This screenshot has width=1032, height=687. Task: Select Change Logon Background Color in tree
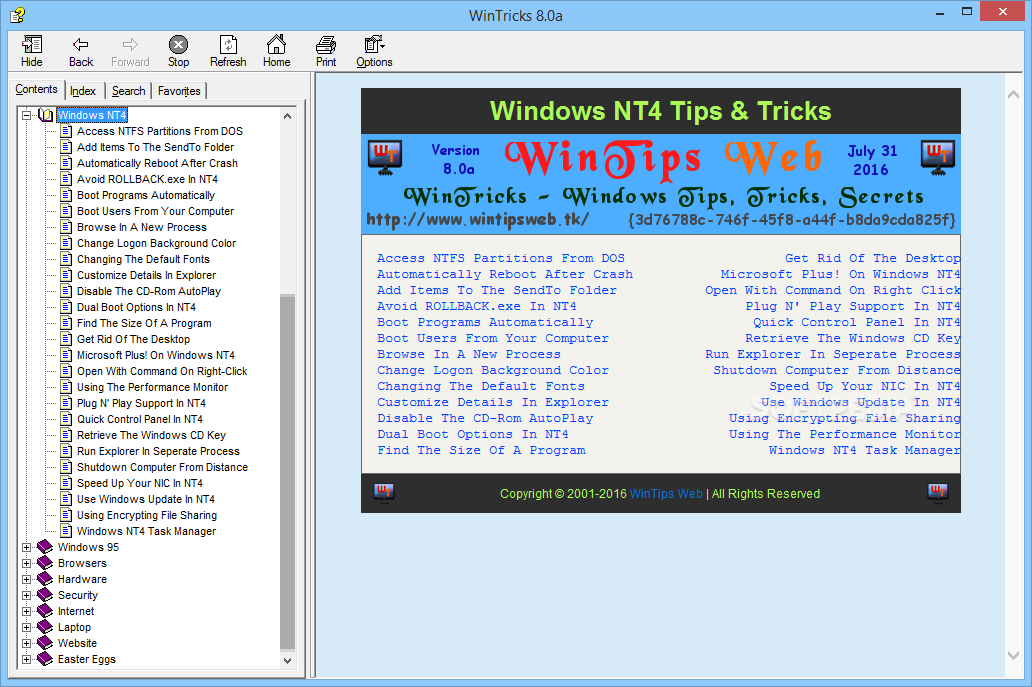click(x=157, y=243)
